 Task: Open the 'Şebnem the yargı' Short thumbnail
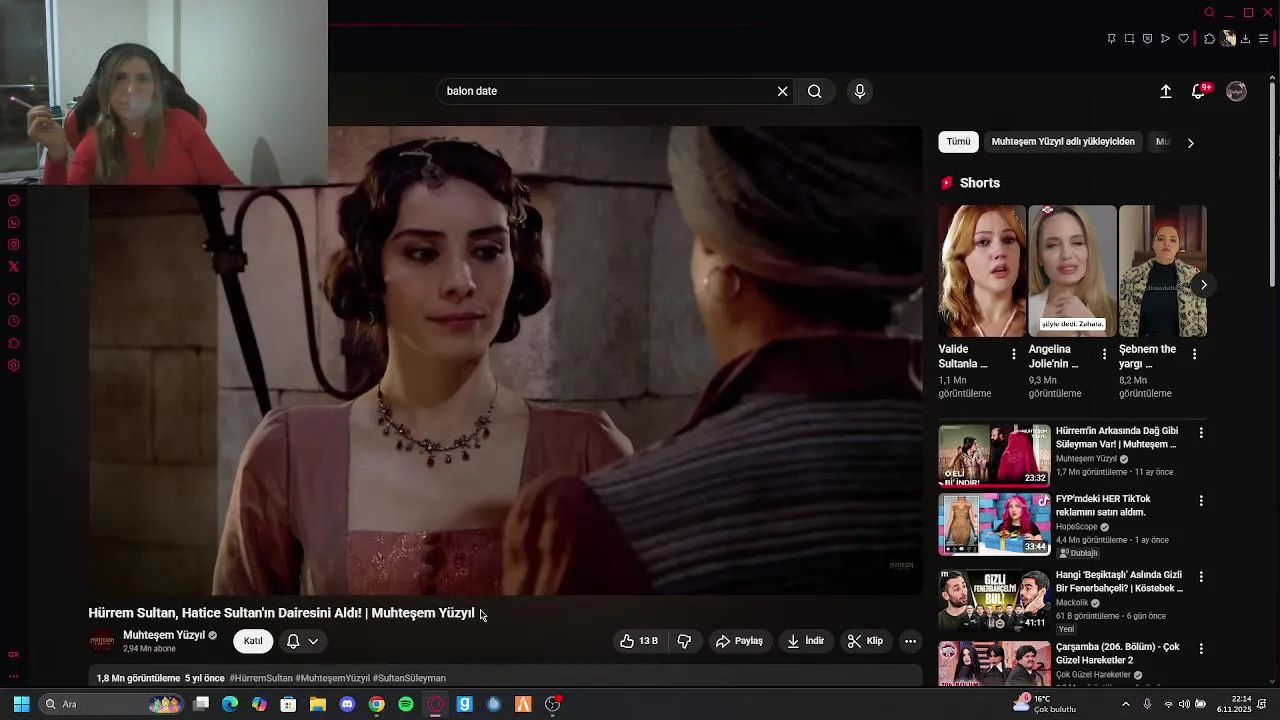click(1162, 271)
